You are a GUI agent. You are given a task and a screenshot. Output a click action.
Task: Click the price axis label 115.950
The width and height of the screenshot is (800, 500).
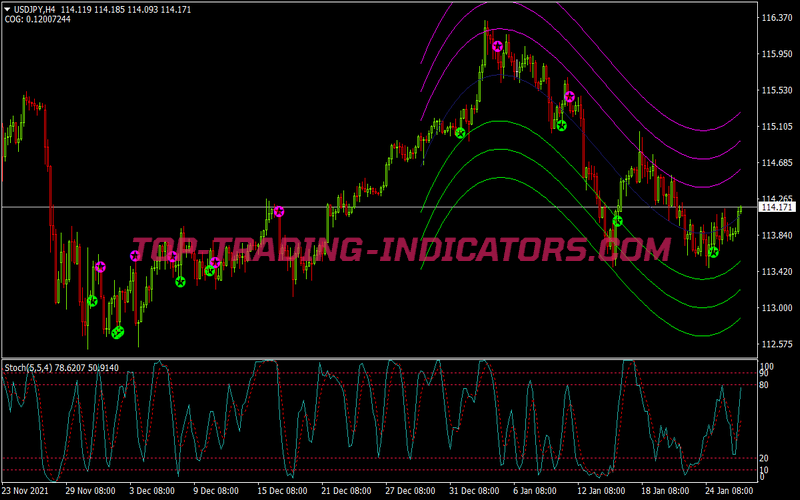[777, 54]
